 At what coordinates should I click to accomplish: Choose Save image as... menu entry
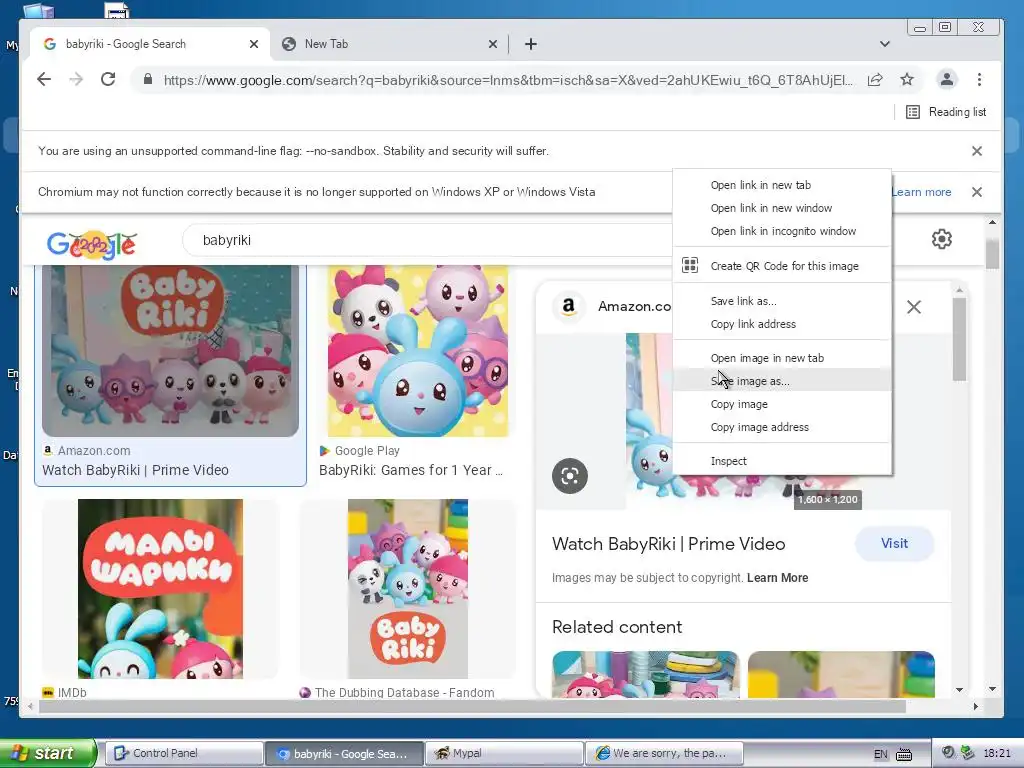pos(782,381)
